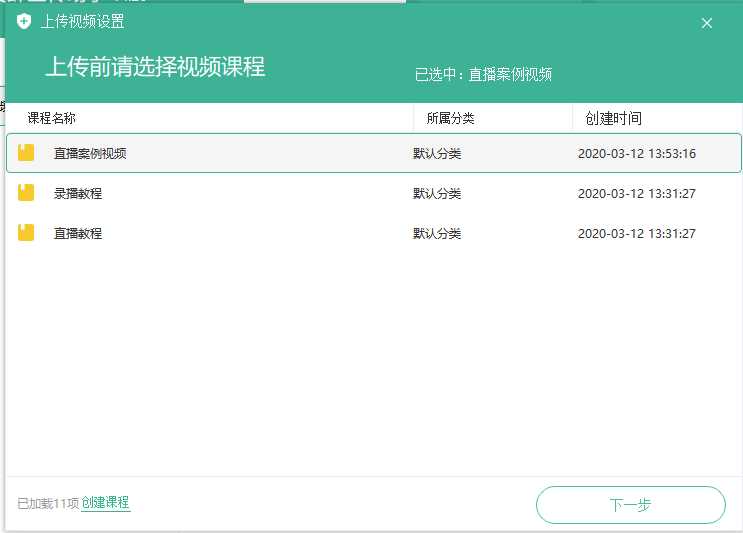Sort by the 所属分类 column header

(x=450, y=118)
